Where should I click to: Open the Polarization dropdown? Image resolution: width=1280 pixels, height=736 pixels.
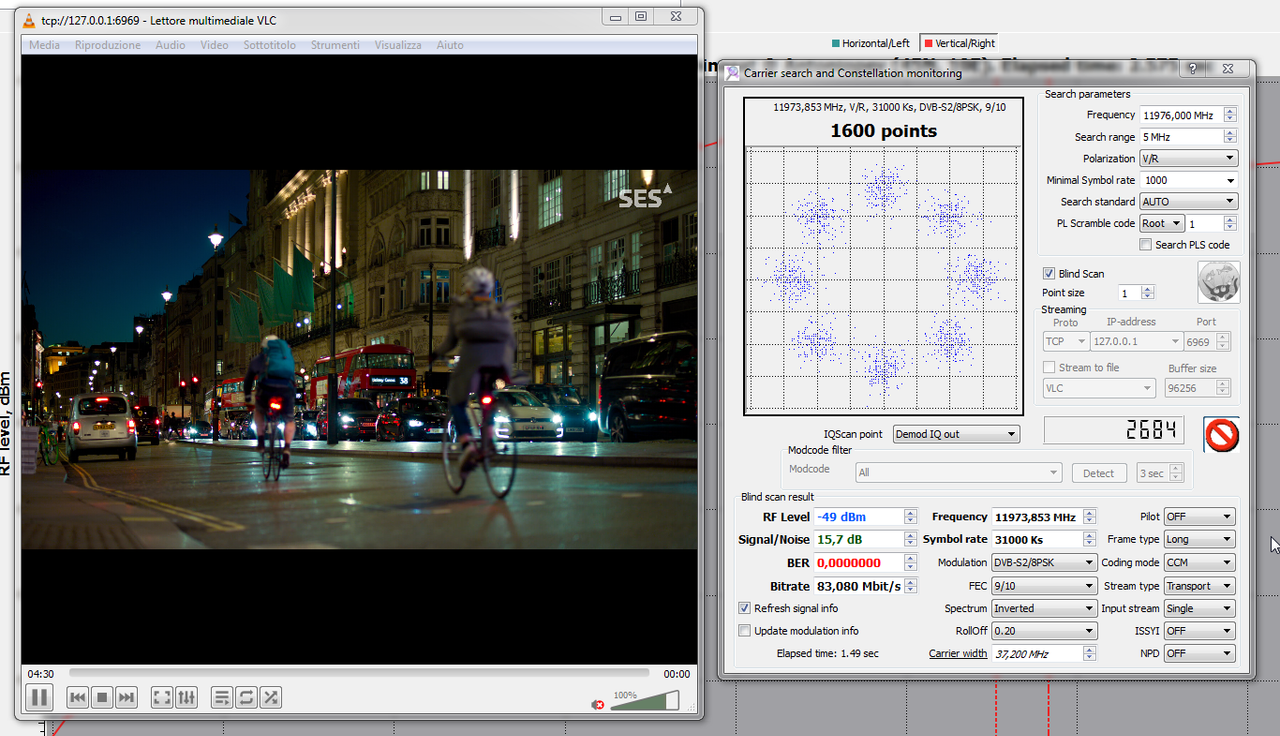1188,159
